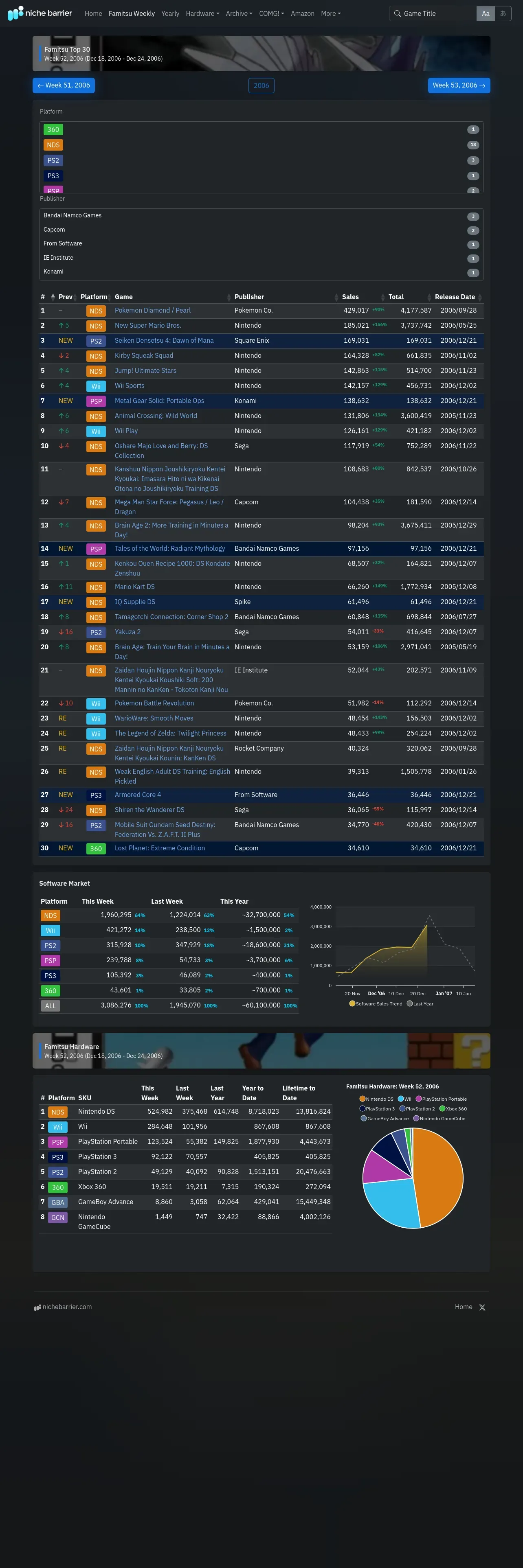Toggle Nintendo DS legend in pie chart
The width and height of the screenshot is (523, 1568).
click(376, 1099)
